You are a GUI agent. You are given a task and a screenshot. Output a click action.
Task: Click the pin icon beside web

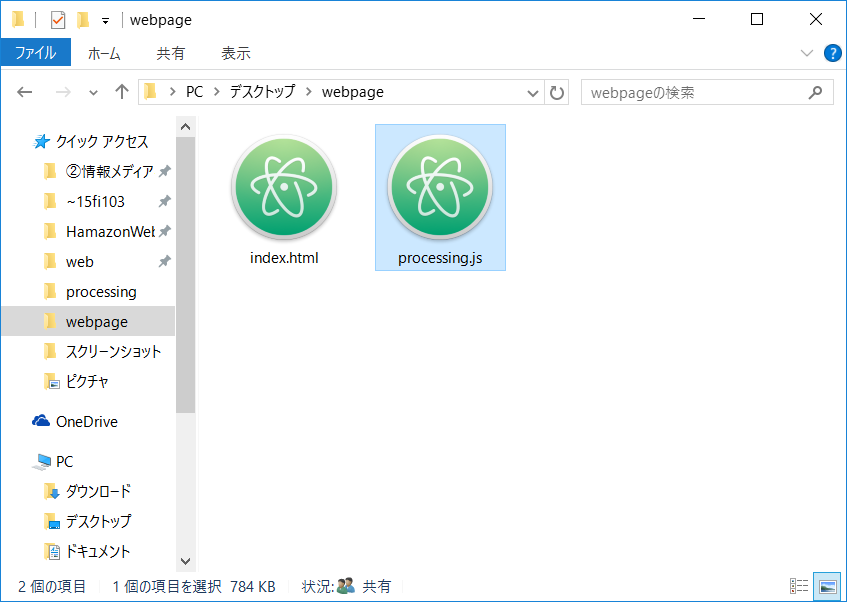[x=164, y=262]
